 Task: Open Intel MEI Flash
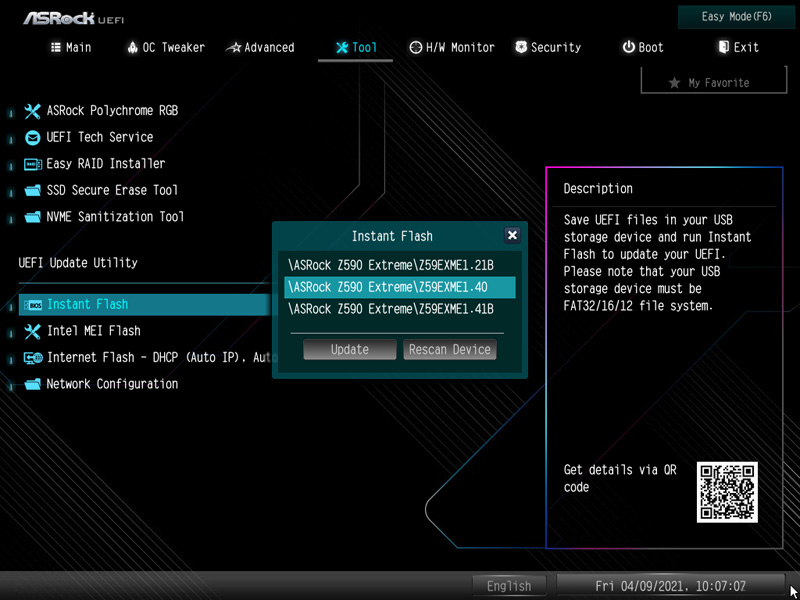93,331
